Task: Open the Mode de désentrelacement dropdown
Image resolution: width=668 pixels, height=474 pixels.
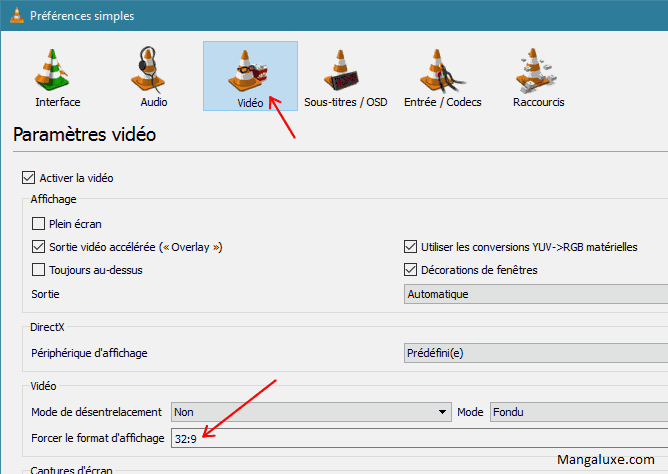Action: (x=311, y=412)
